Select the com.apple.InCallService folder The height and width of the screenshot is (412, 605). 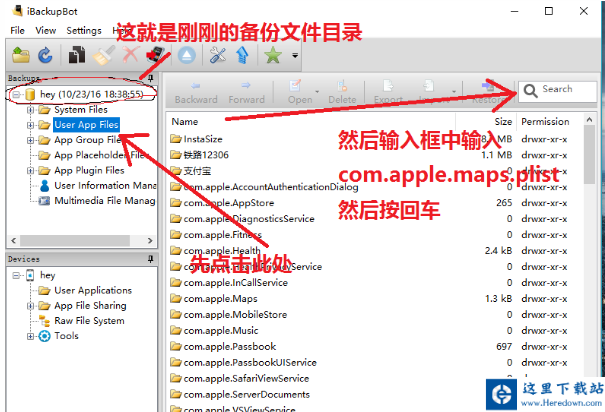[x=236, y=283]
